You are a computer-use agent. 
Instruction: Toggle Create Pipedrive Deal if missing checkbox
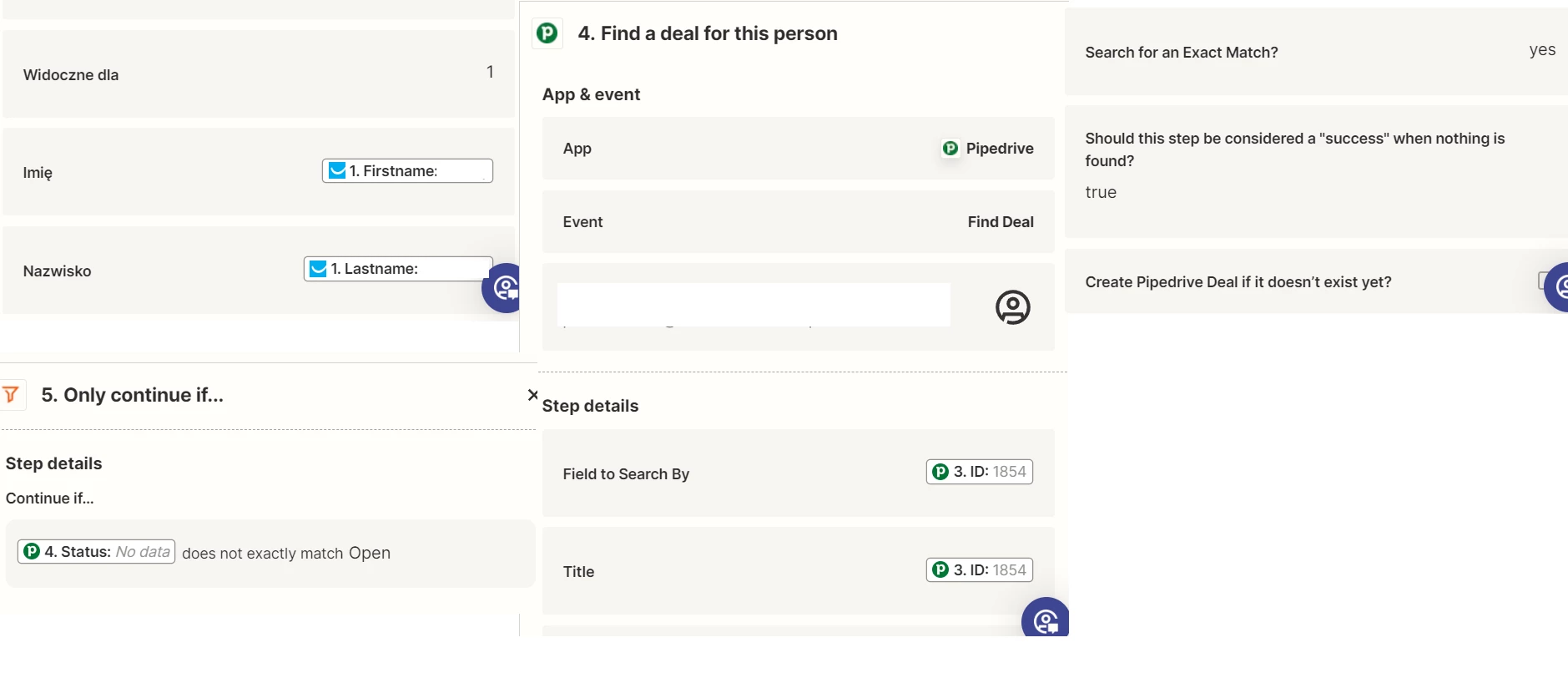pyautogui.click(x=1543, y=281)
